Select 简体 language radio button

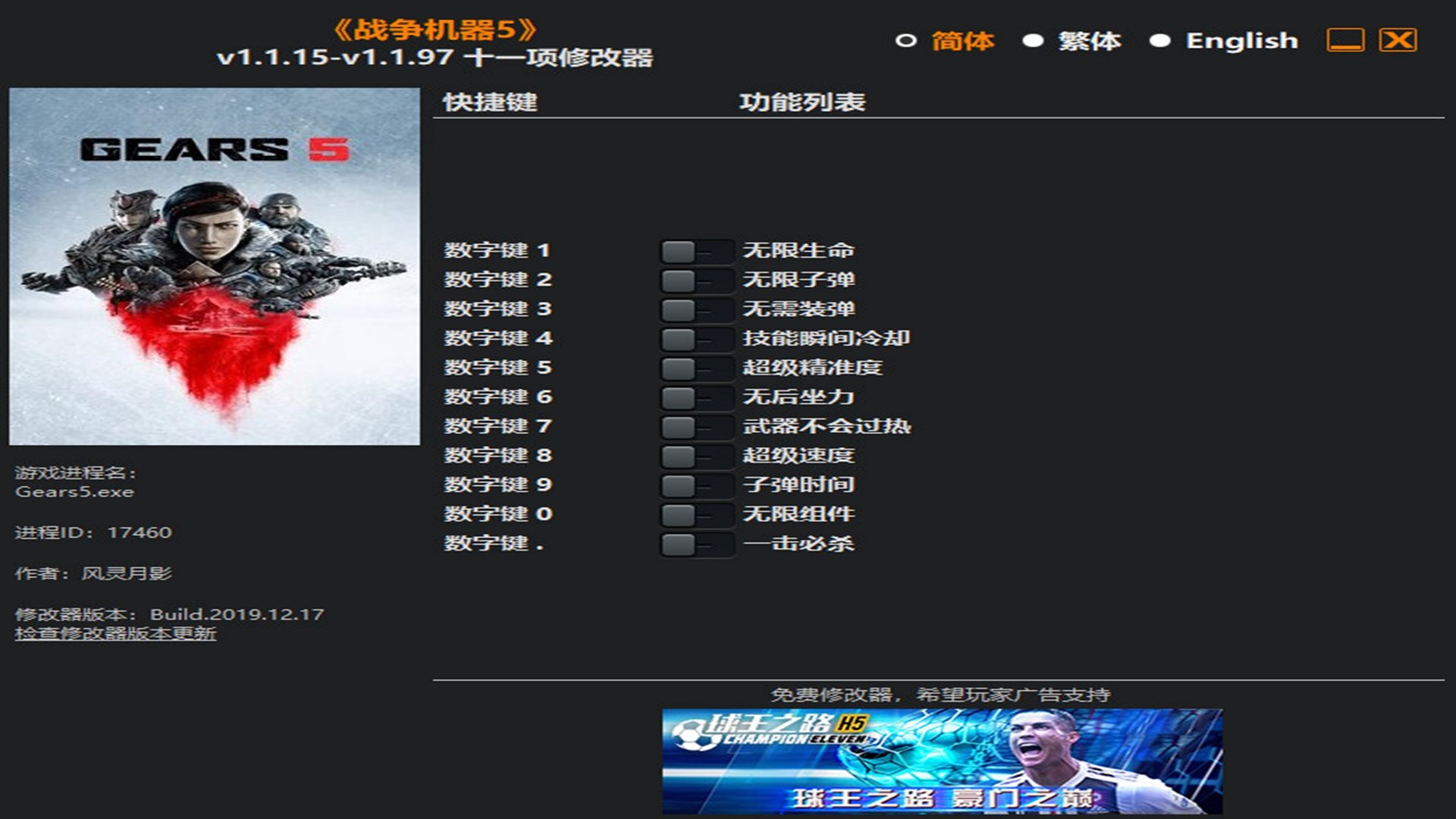905,41
